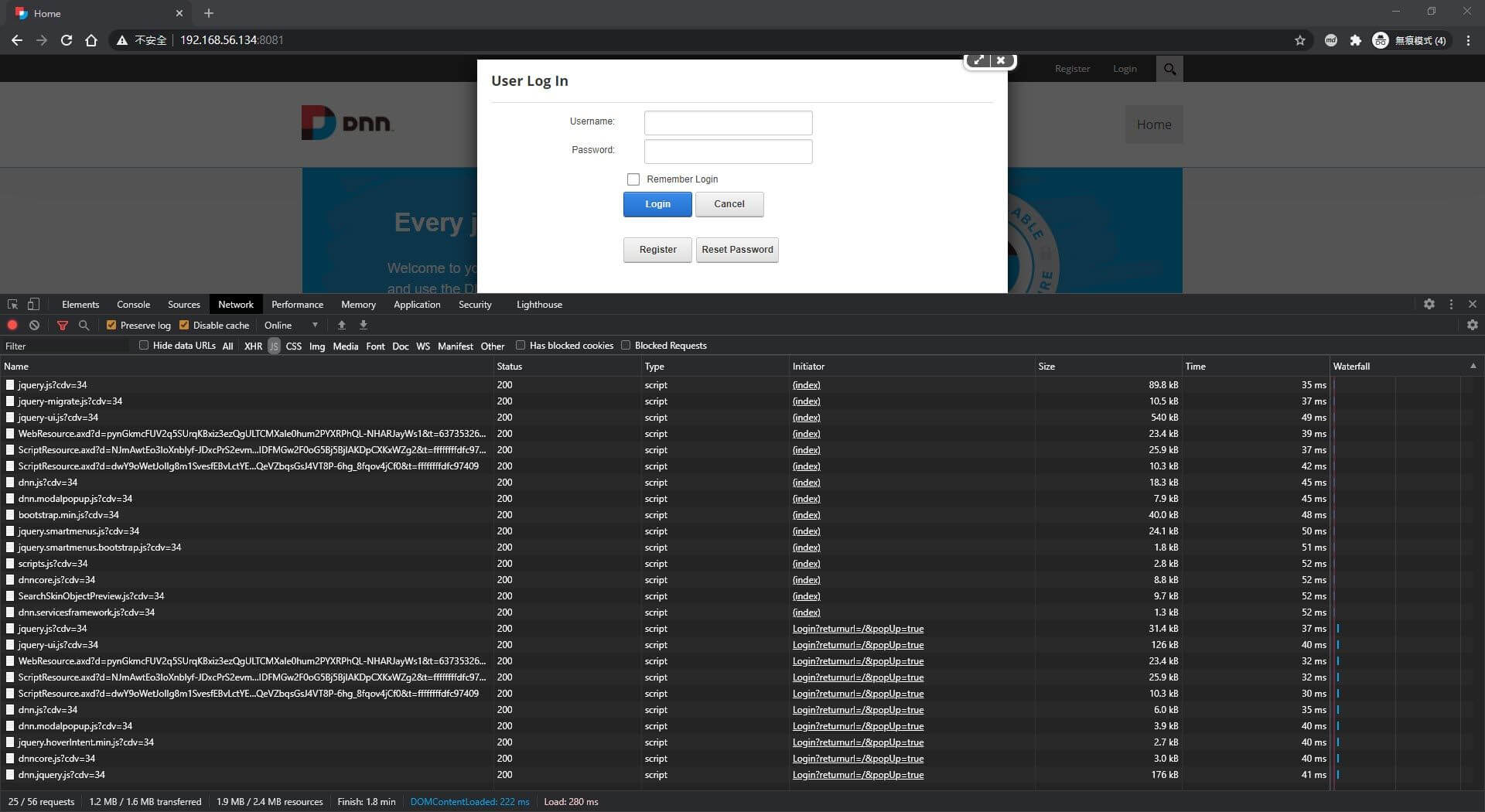Click the browser forward arrow
The image size is (1485, 812).
[x=42, y=40]
